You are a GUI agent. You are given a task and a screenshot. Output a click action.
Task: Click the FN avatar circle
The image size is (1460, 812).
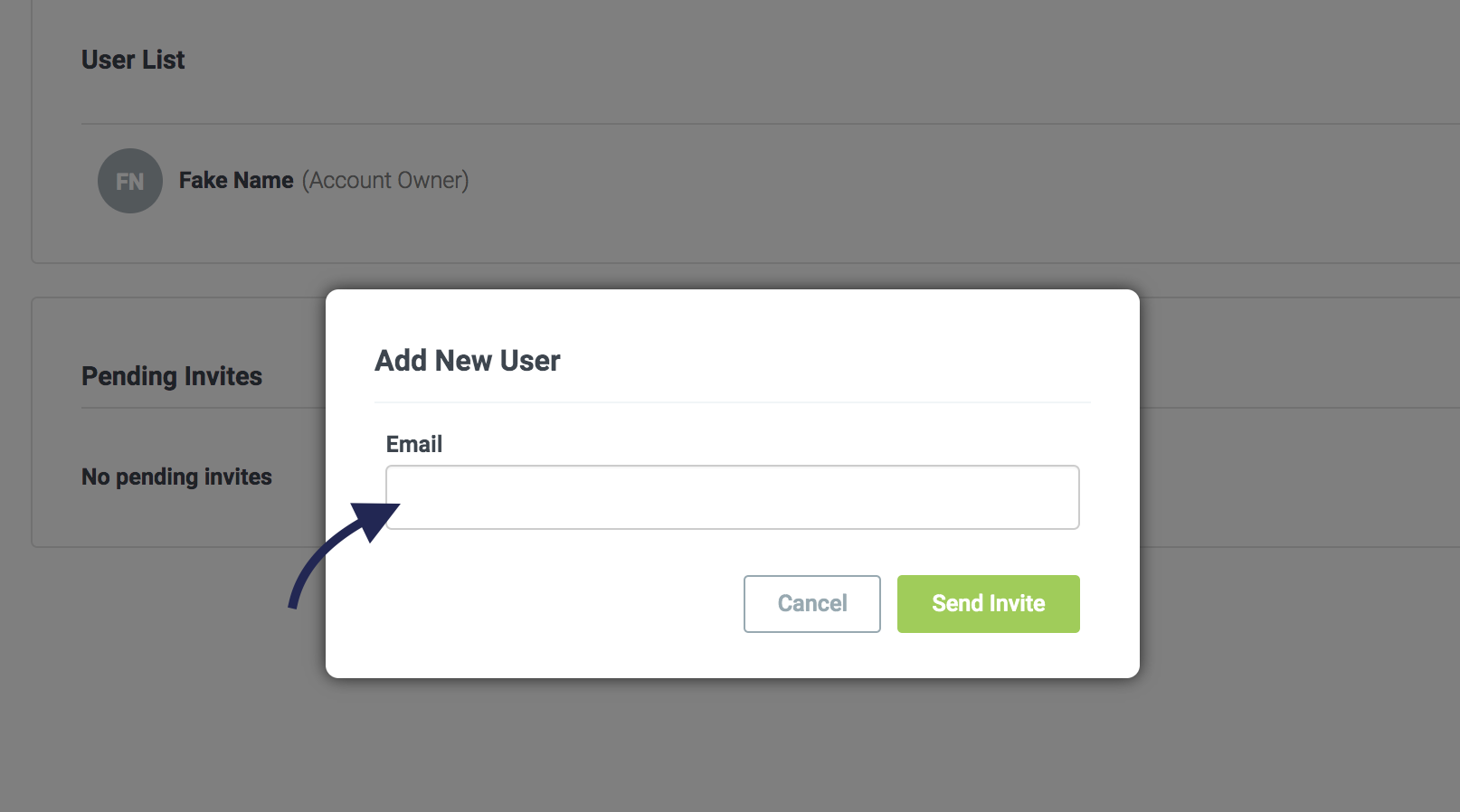[130, 181]
